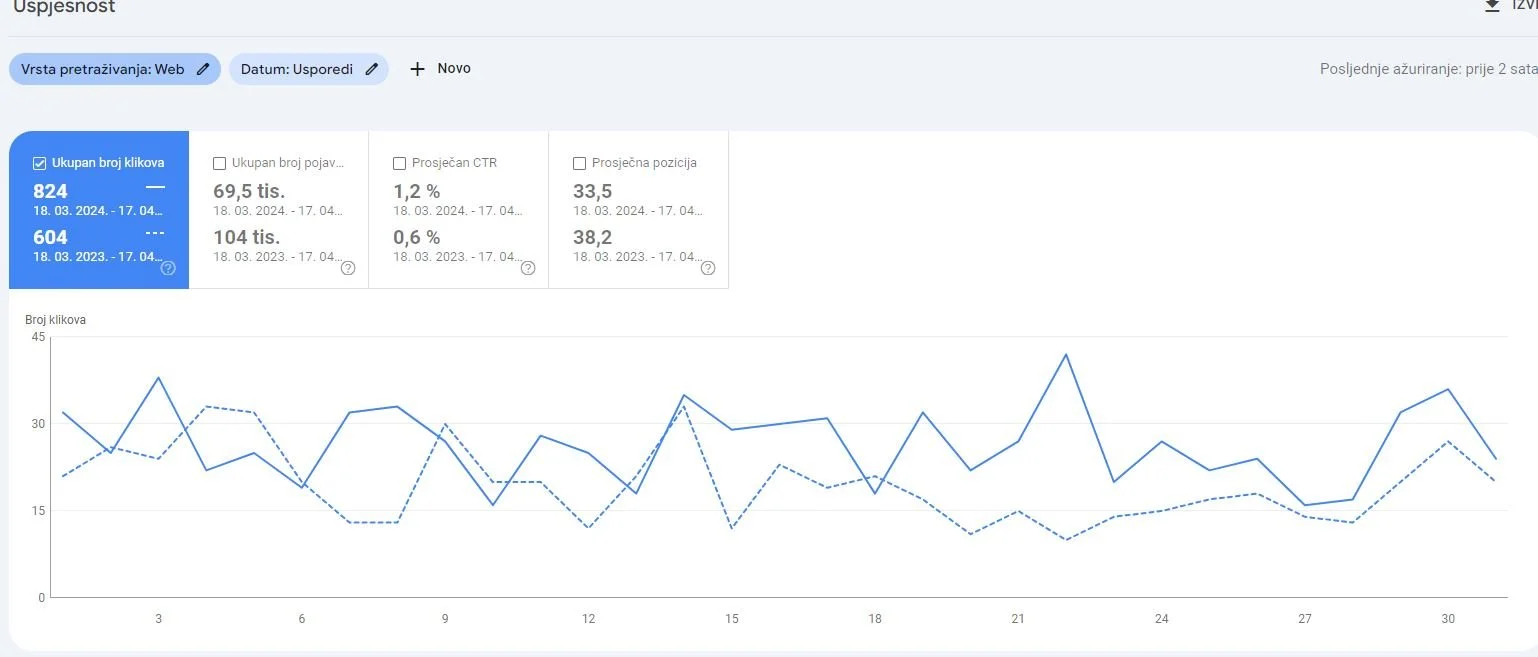1538x657 pixels.
Task: Enable Prosječna pozicija checkbox
Action: [580, 163]
